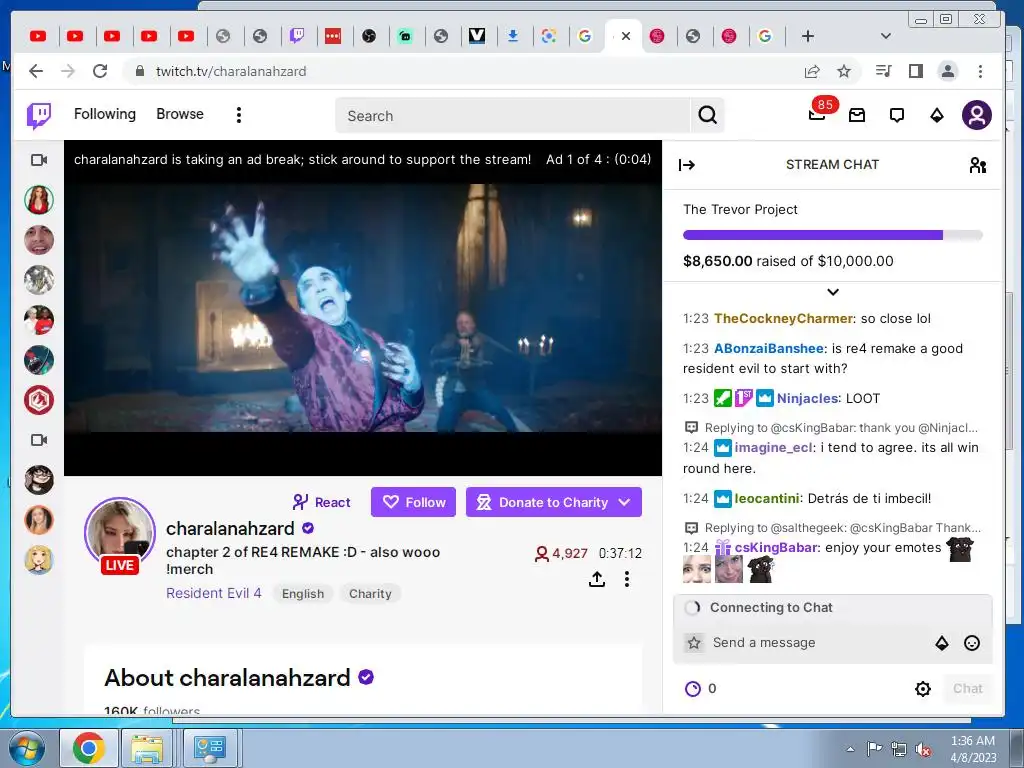The height and width of the screenshot is (768, 1024).
Task: Close the current active tab
Action: click(626, 36)
